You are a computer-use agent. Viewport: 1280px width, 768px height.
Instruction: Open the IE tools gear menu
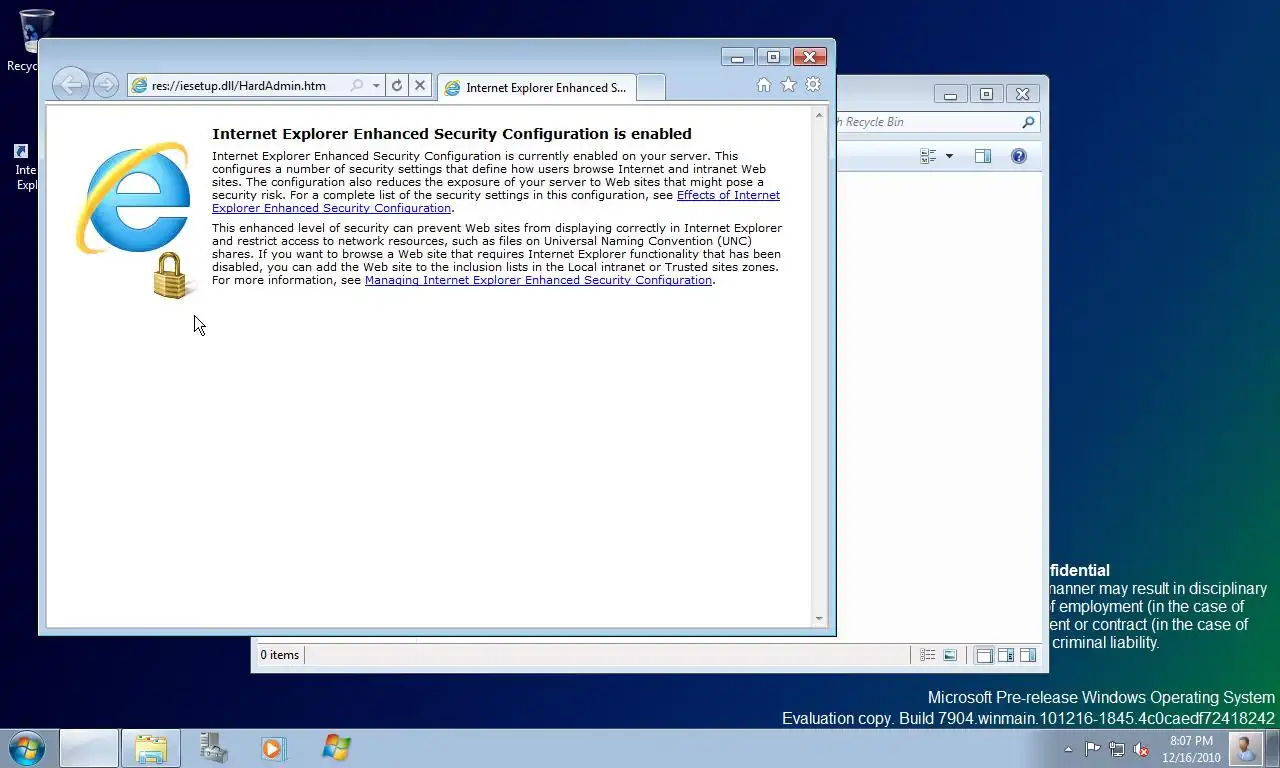coord(813,85)
